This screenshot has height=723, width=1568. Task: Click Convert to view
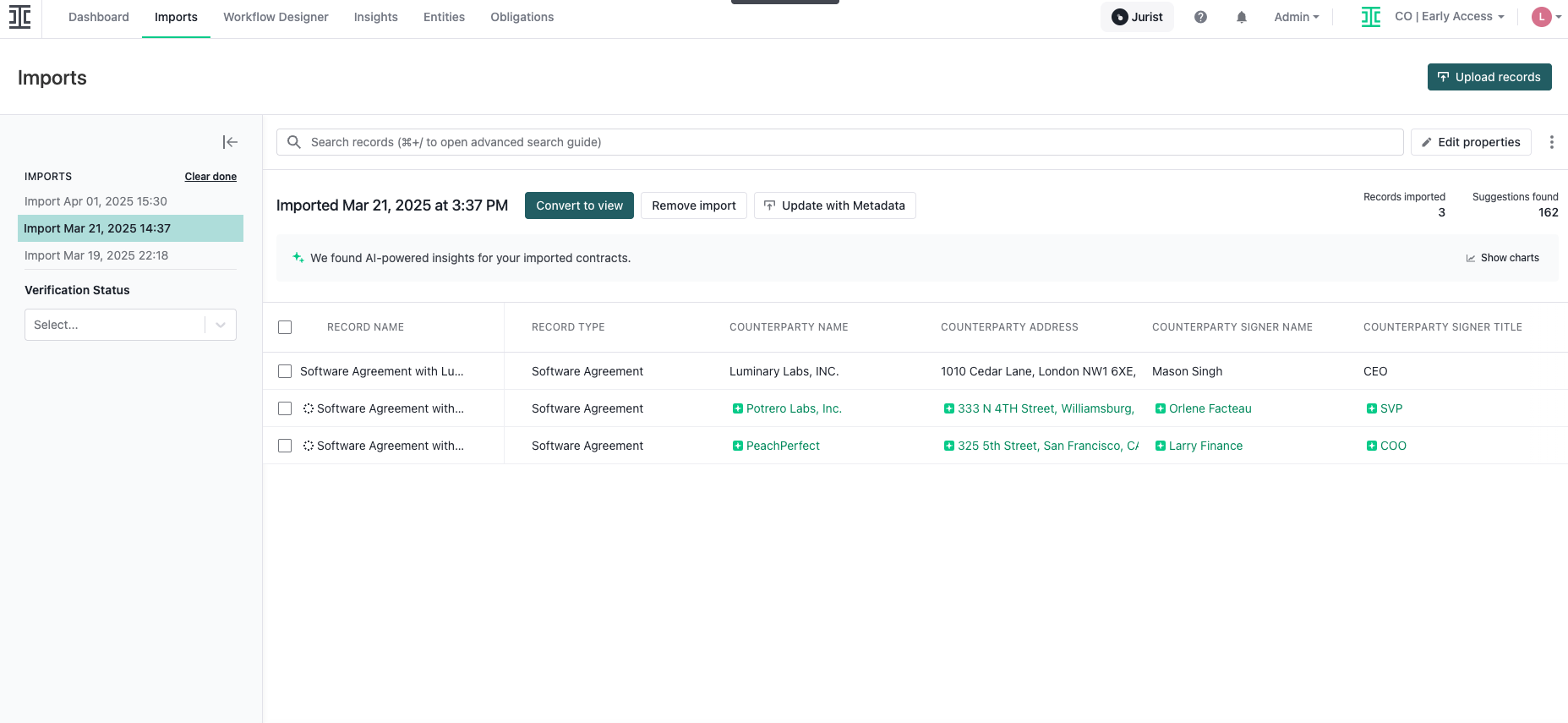579,205
